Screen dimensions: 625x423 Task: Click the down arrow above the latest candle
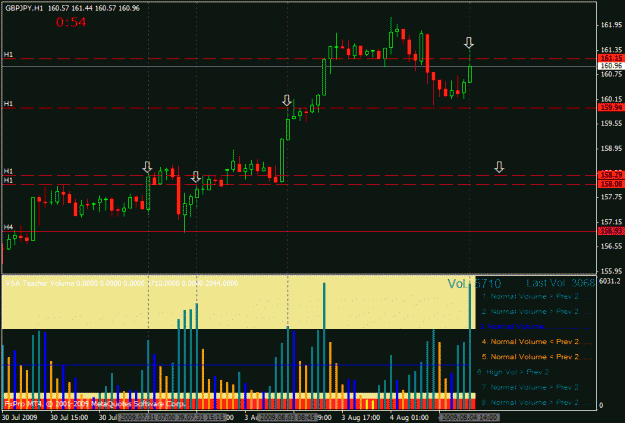469,43
